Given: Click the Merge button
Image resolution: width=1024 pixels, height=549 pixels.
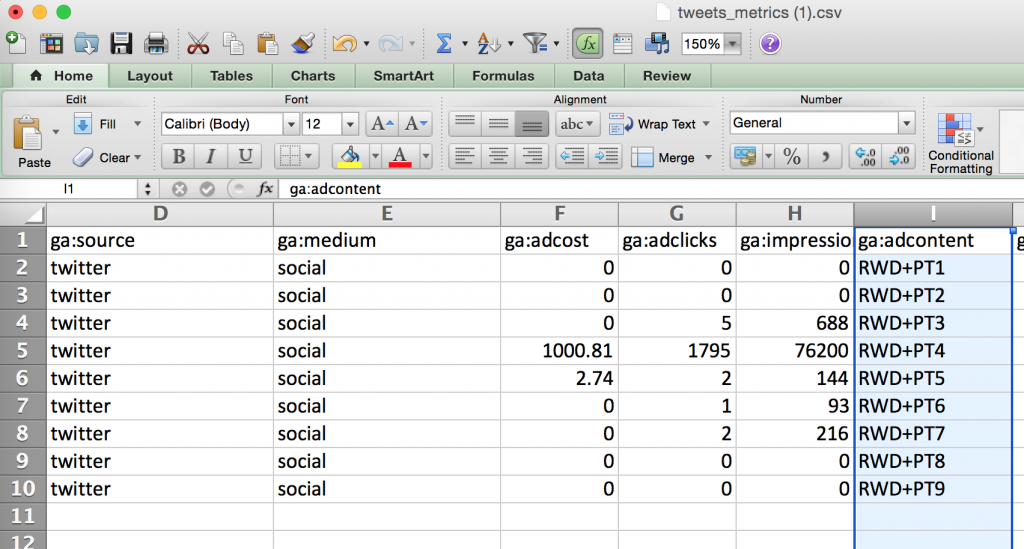Looking at the screenshot, I should [x=664, y=157].
